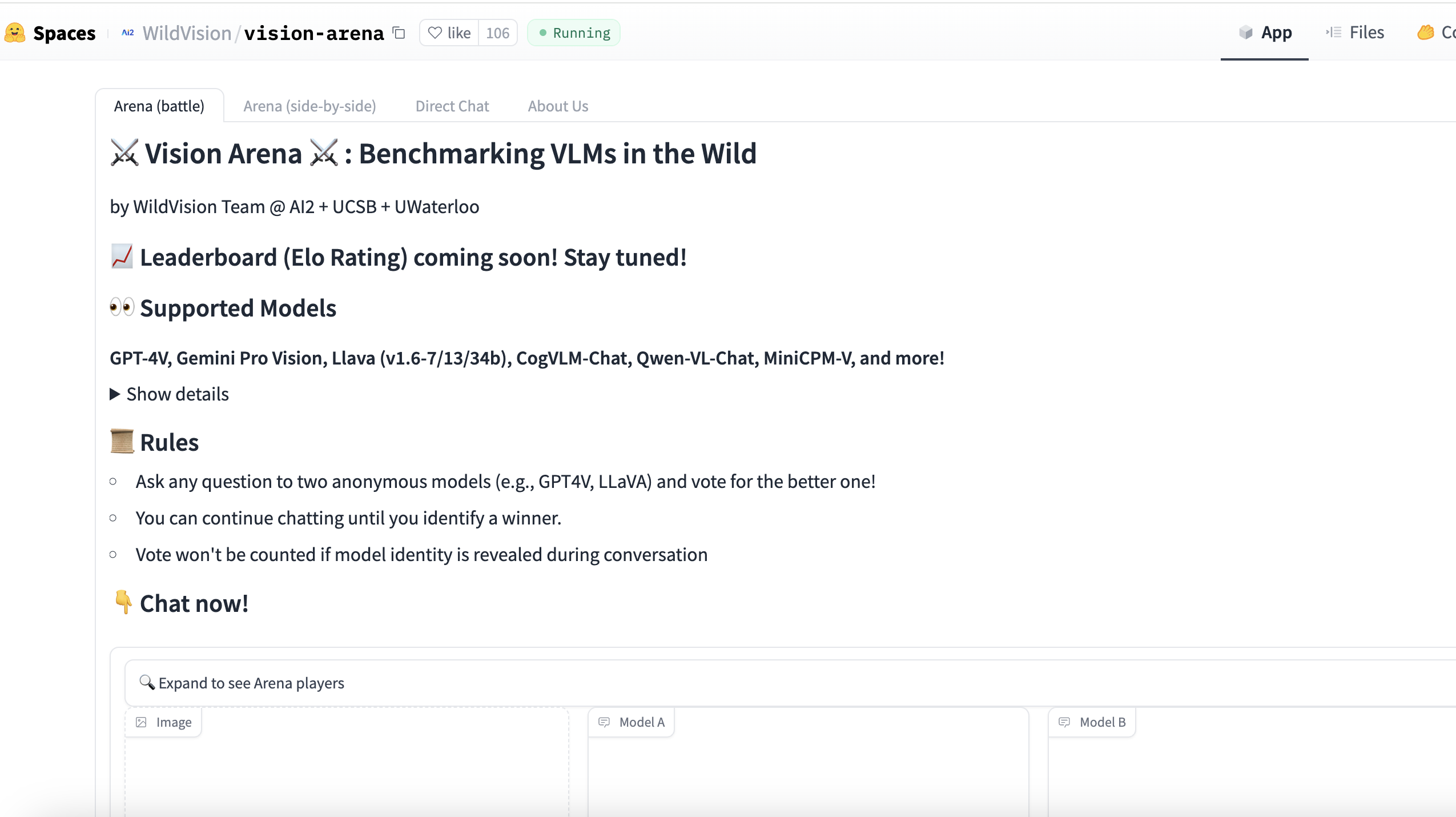Click 'Vision Arena : Benchmarking VLMs in the Wild' heading
The height and width of the screenshot is (817, 1456).
(433, 153)
